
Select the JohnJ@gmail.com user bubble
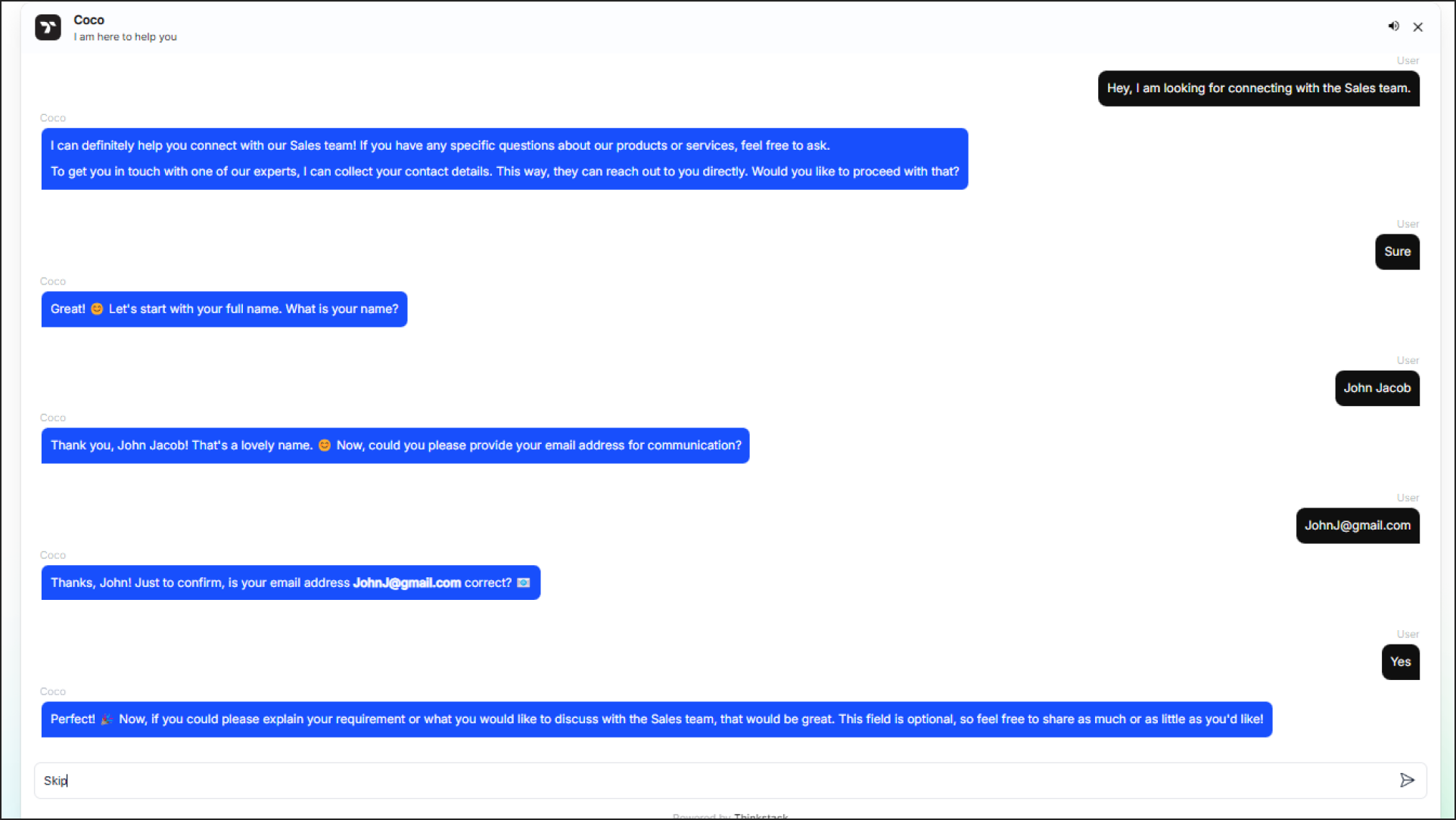1357,525
